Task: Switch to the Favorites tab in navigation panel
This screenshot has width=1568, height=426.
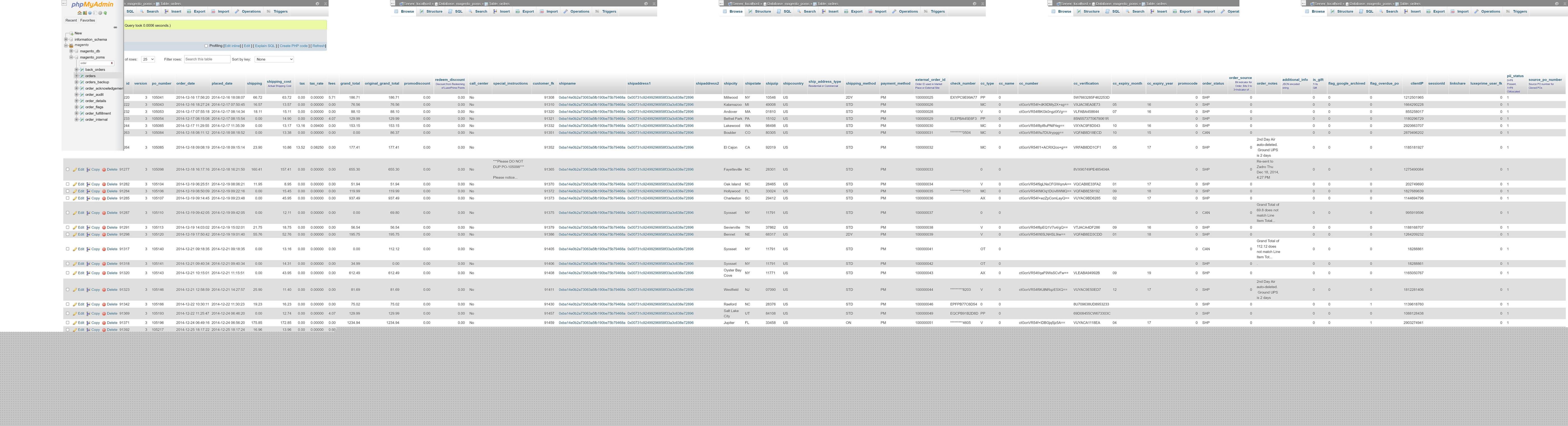Action: pos(88,21)
